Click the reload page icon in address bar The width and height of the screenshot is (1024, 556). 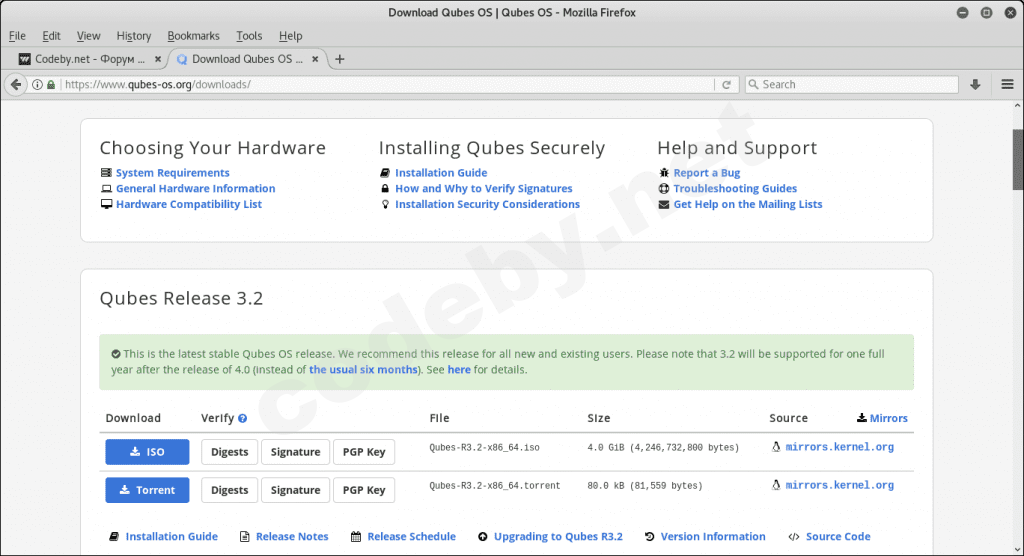coord(727,85)
